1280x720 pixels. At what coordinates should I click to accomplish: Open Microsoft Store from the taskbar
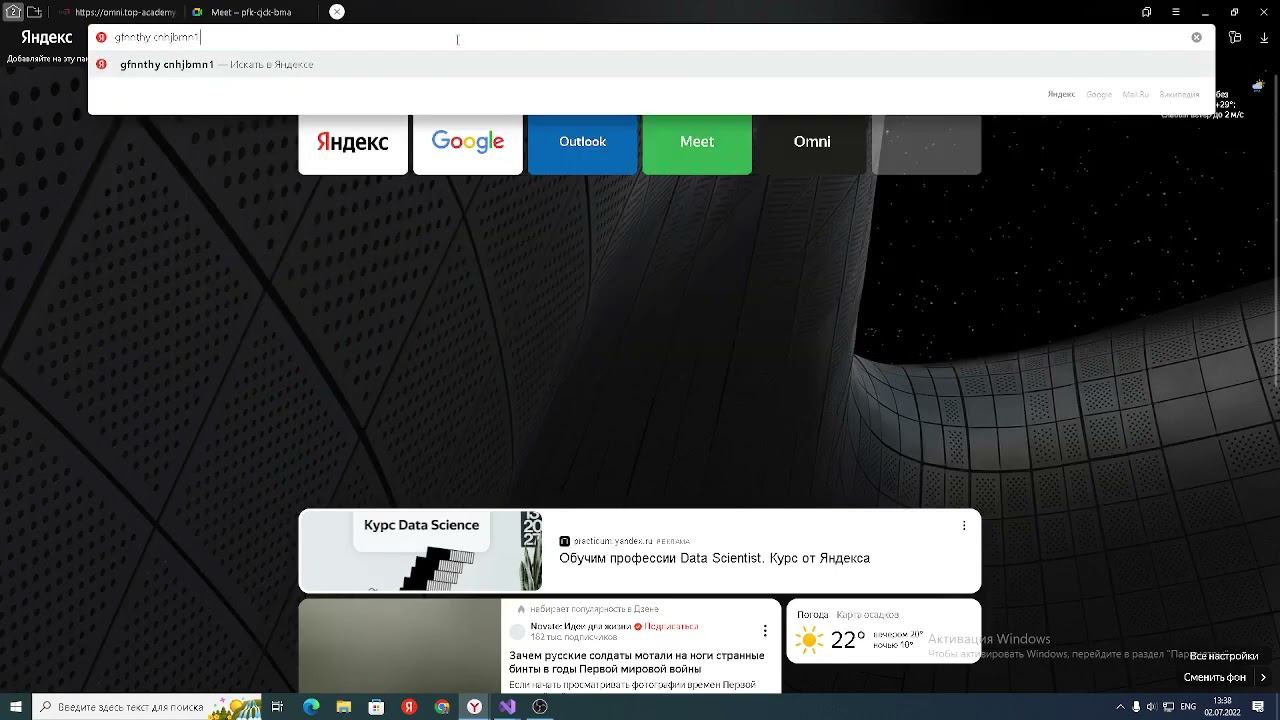click(376, 707)
